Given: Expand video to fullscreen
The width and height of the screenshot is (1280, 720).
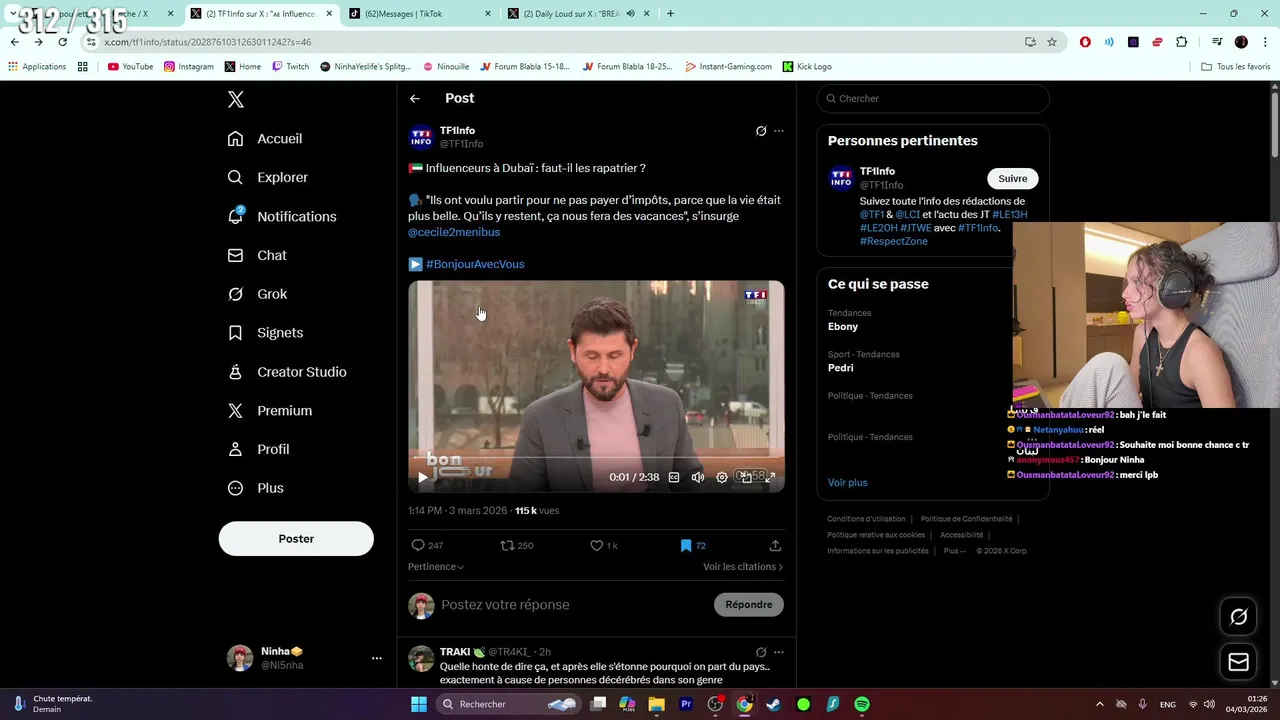Looking at the screenshot, I should [x=770, y=478].
